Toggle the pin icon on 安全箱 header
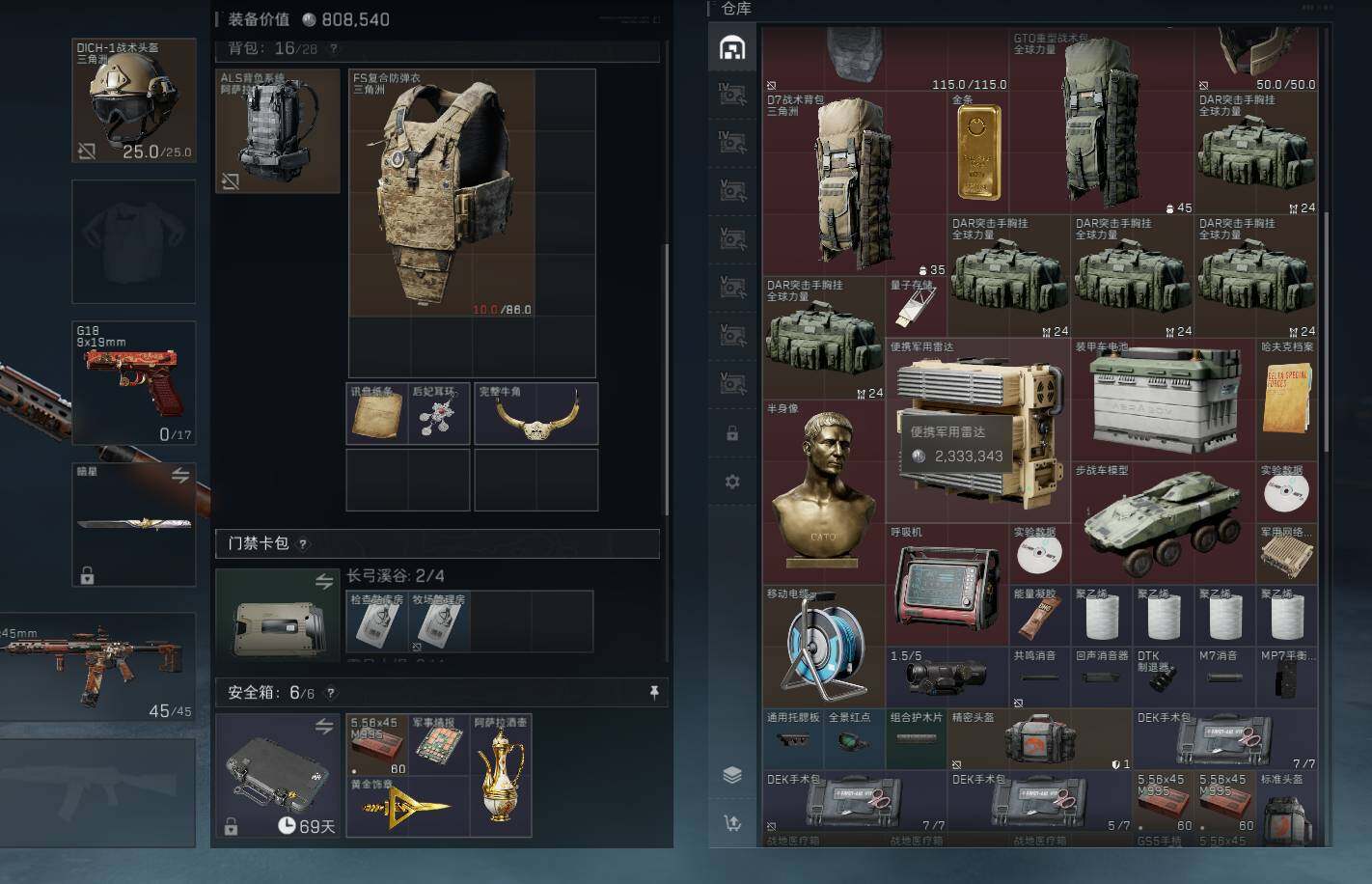1372x884 pixels. pos(654,692)
